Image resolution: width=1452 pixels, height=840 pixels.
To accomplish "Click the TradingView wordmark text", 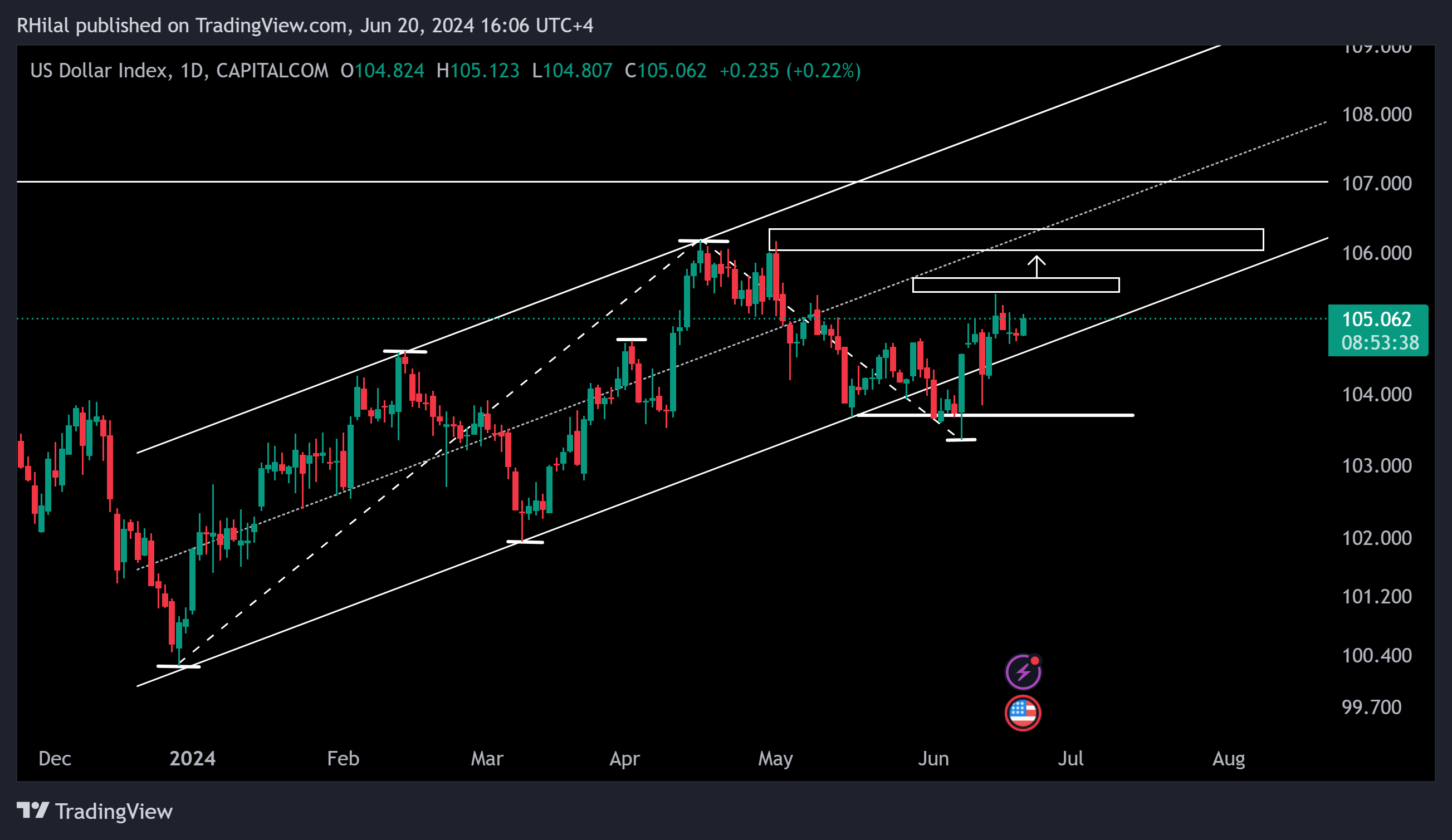I will coord(114,812).
